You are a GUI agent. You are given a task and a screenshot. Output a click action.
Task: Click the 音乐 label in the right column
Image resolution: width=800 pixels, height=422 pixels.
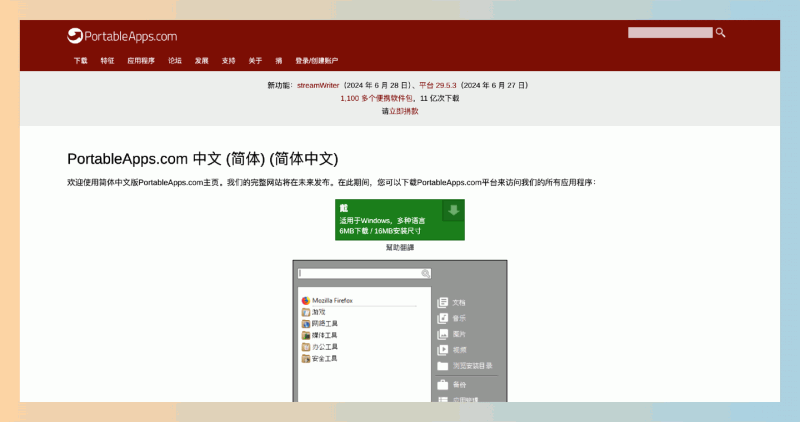click(459, 318)
